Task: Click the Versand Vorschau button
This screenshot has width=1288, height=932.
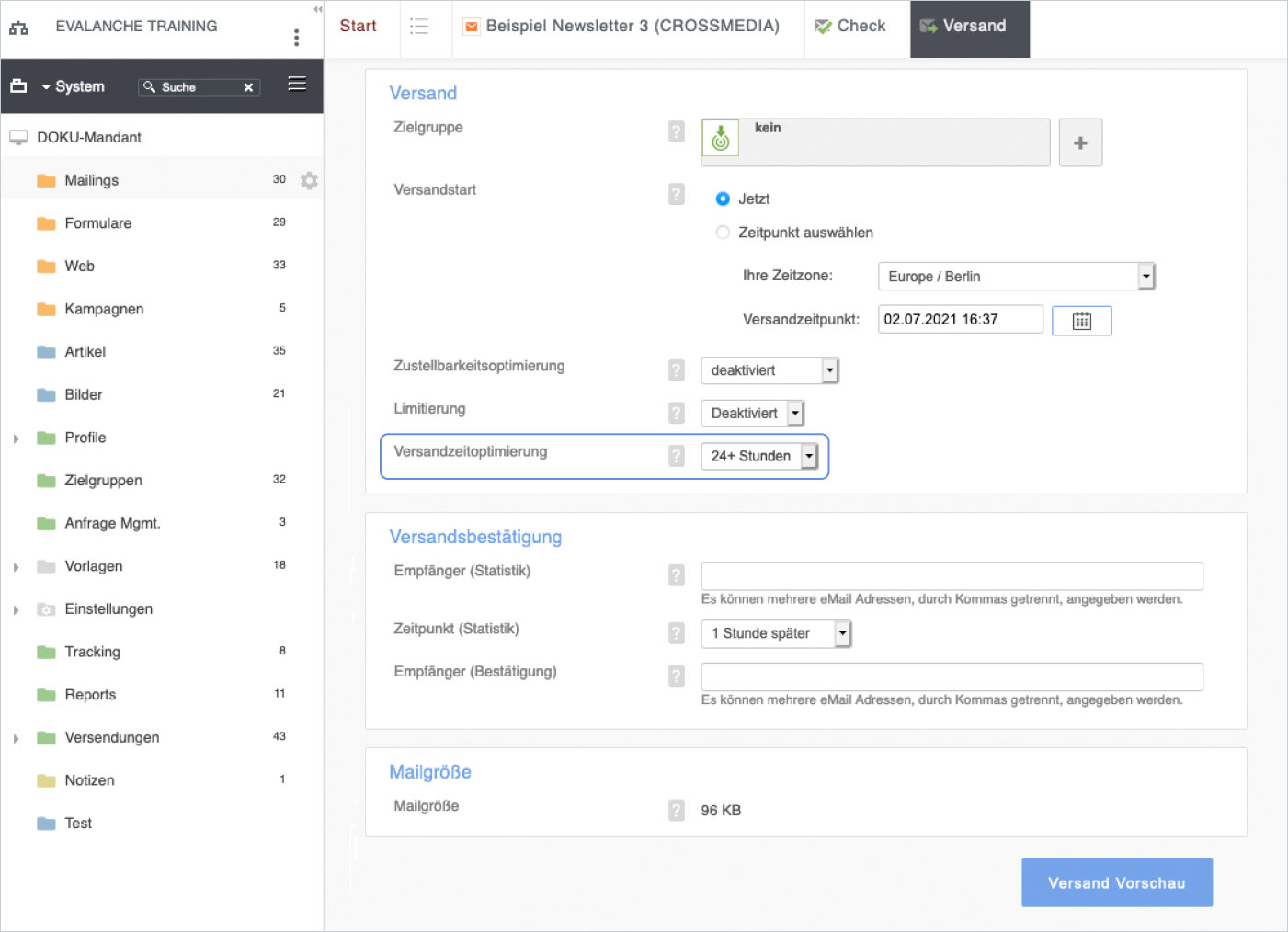Action: pyautogui.click(x=1116, y=882)
